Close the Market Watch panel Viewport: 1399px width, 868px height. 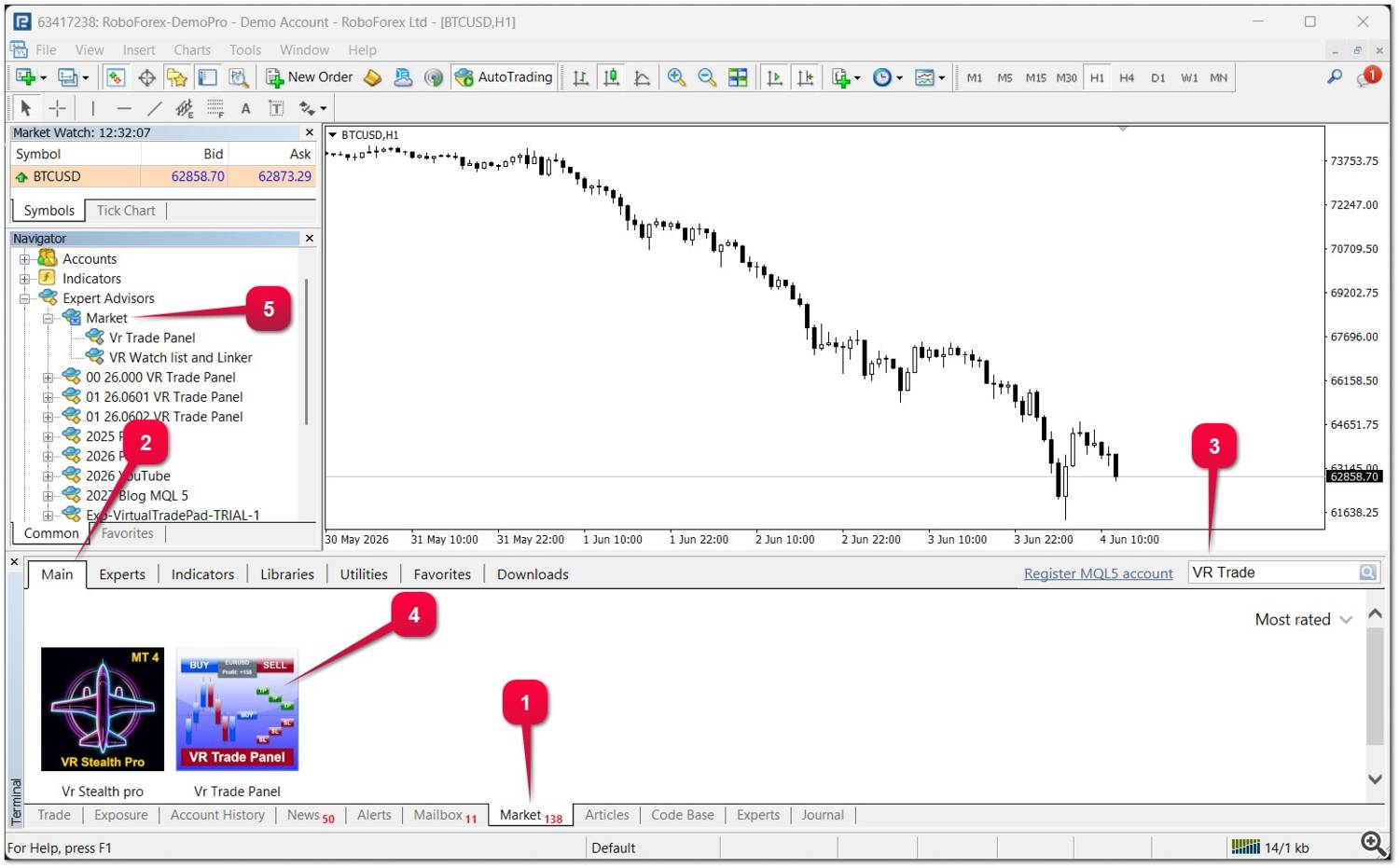310,132
